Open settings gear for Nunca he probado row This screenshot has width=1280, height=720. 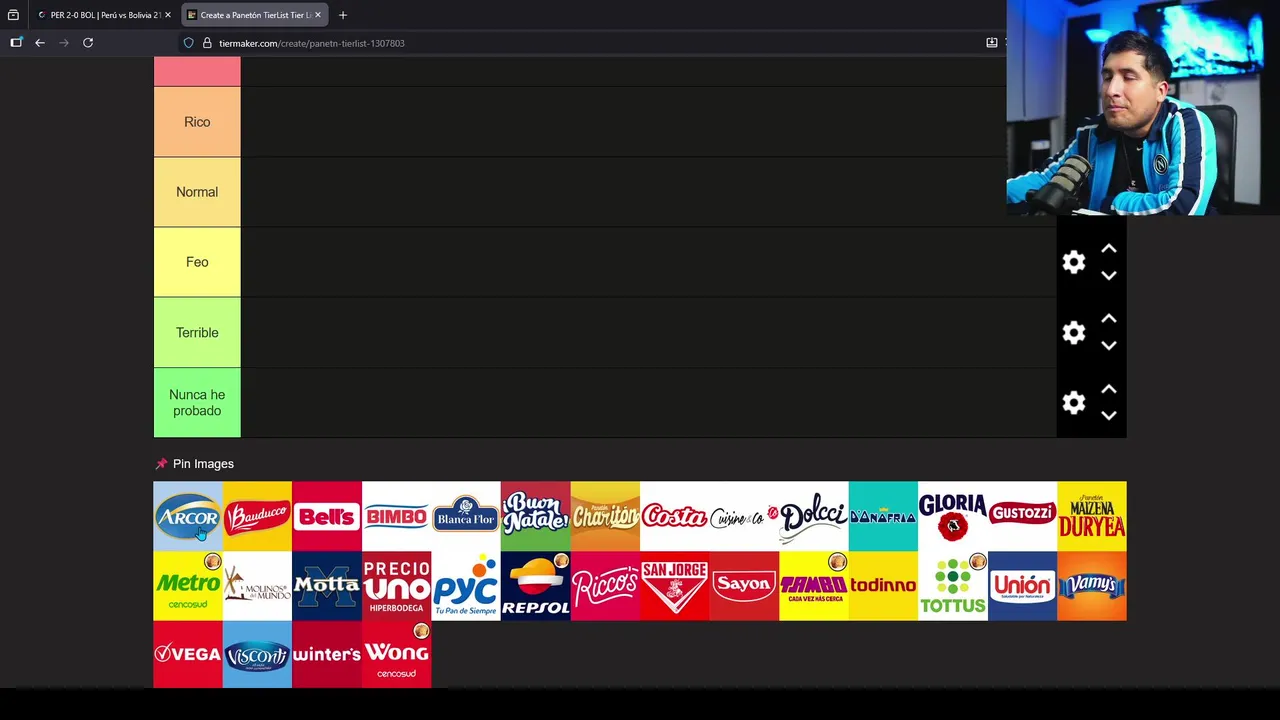click(x=1074, y=403)
